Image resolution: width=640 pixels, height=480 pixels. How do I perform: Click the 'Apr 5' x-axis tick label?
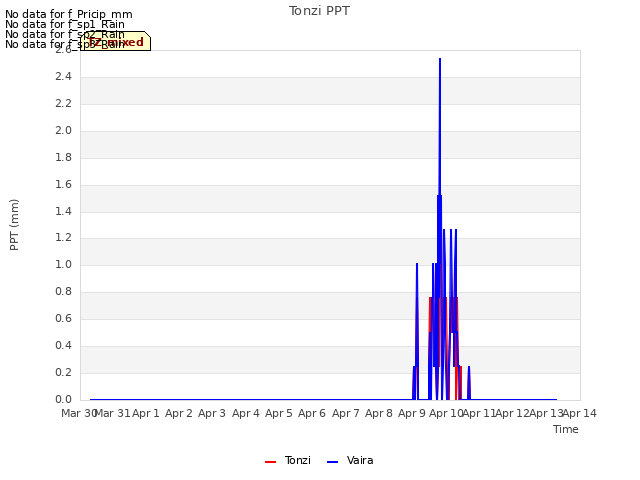pyautogui.click(x=279, y=413)
